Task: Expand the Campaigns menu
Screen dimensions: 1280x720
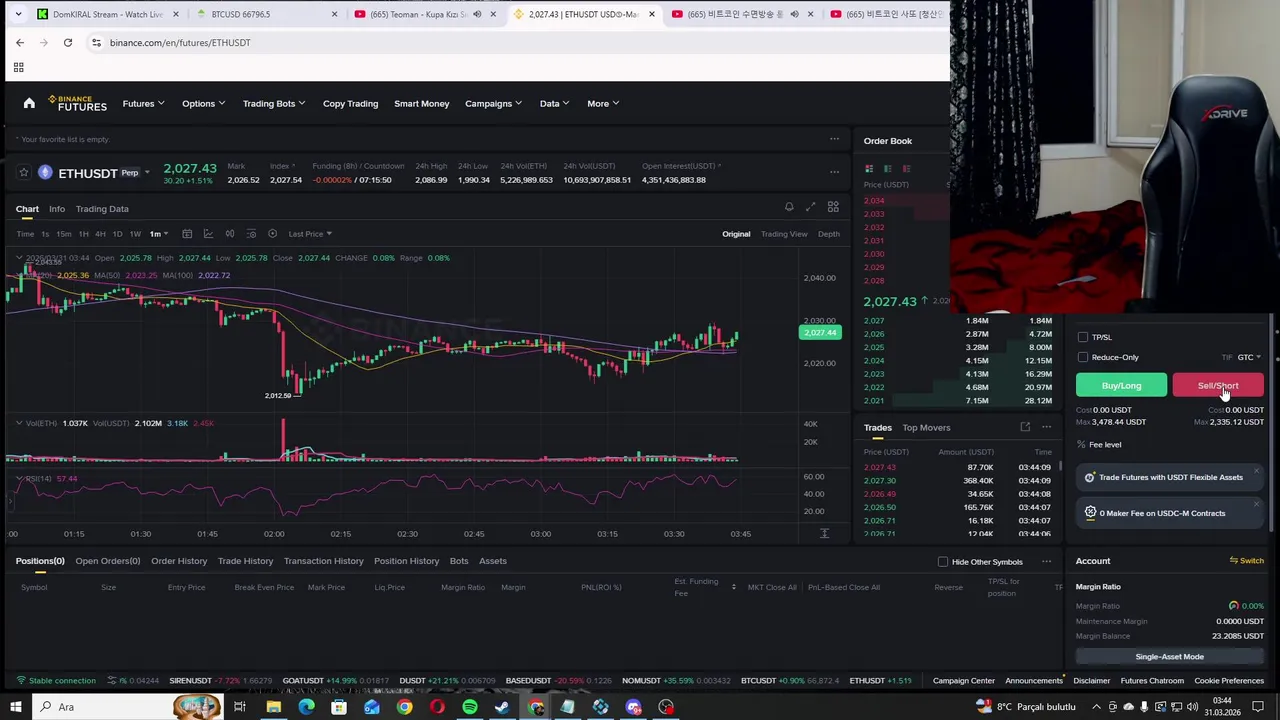Action: pos(493,104)
